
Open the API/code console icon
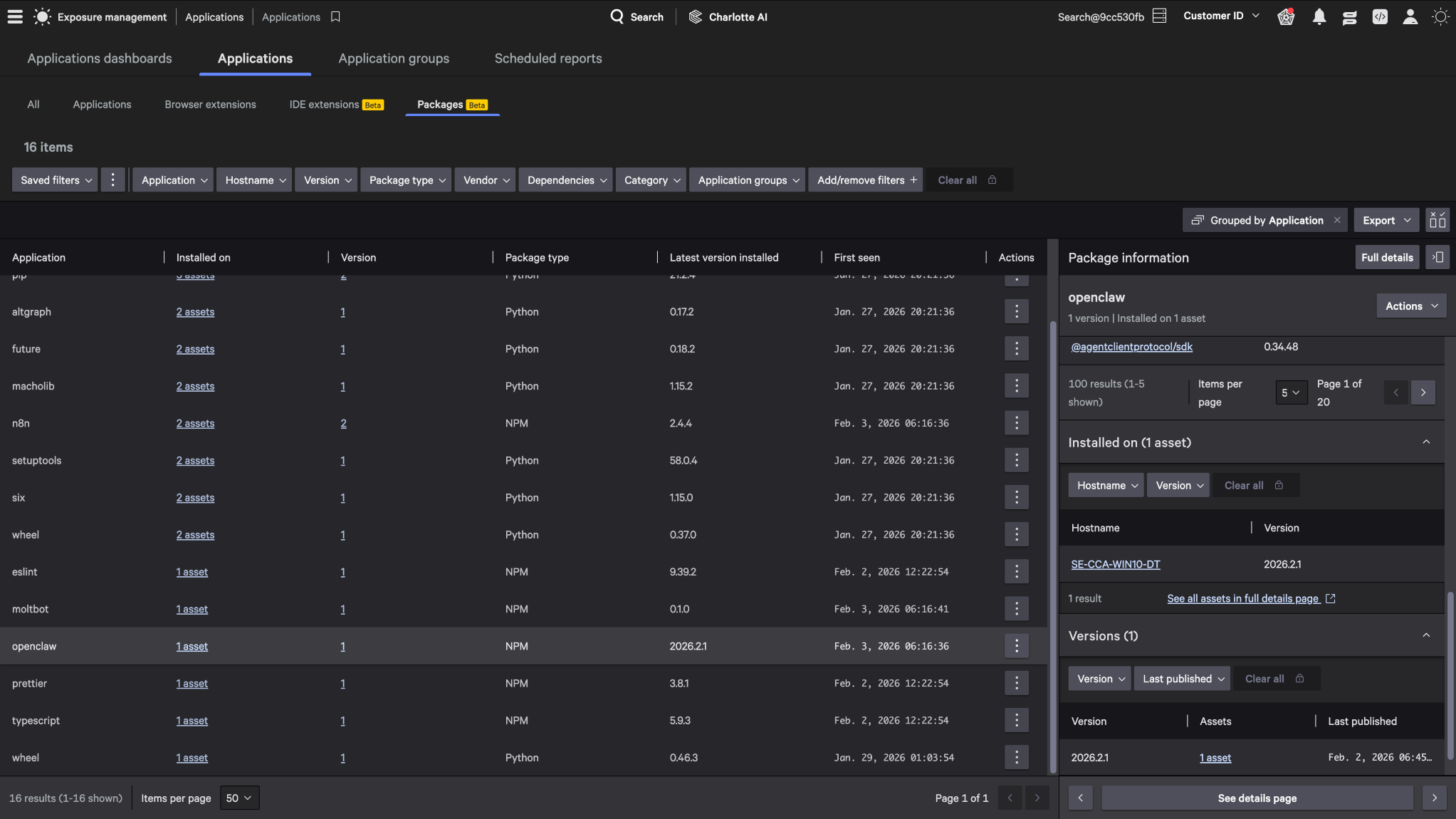point(1380,16)
